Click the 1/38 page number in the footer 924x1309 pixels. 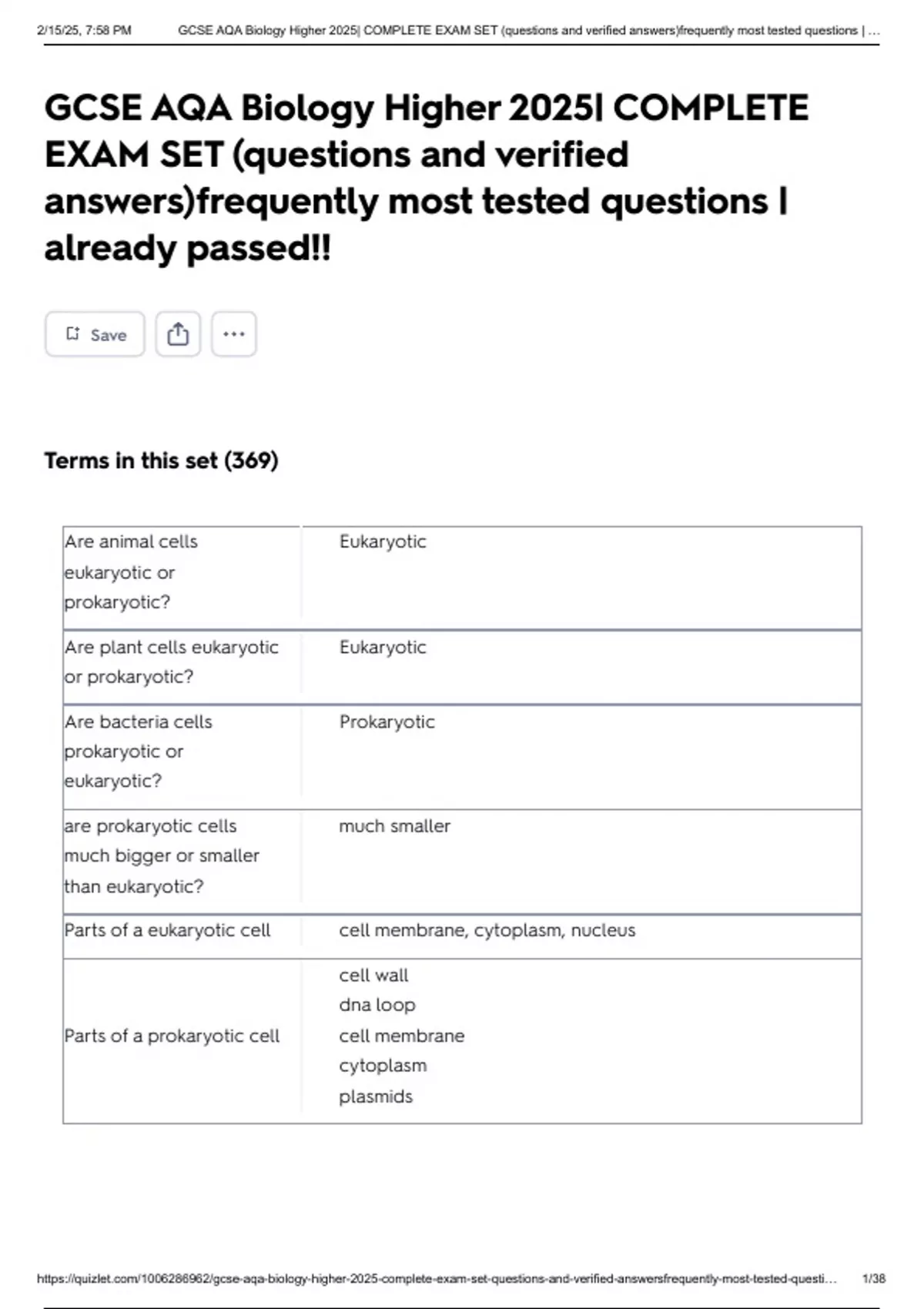(x=874, y=1279)
